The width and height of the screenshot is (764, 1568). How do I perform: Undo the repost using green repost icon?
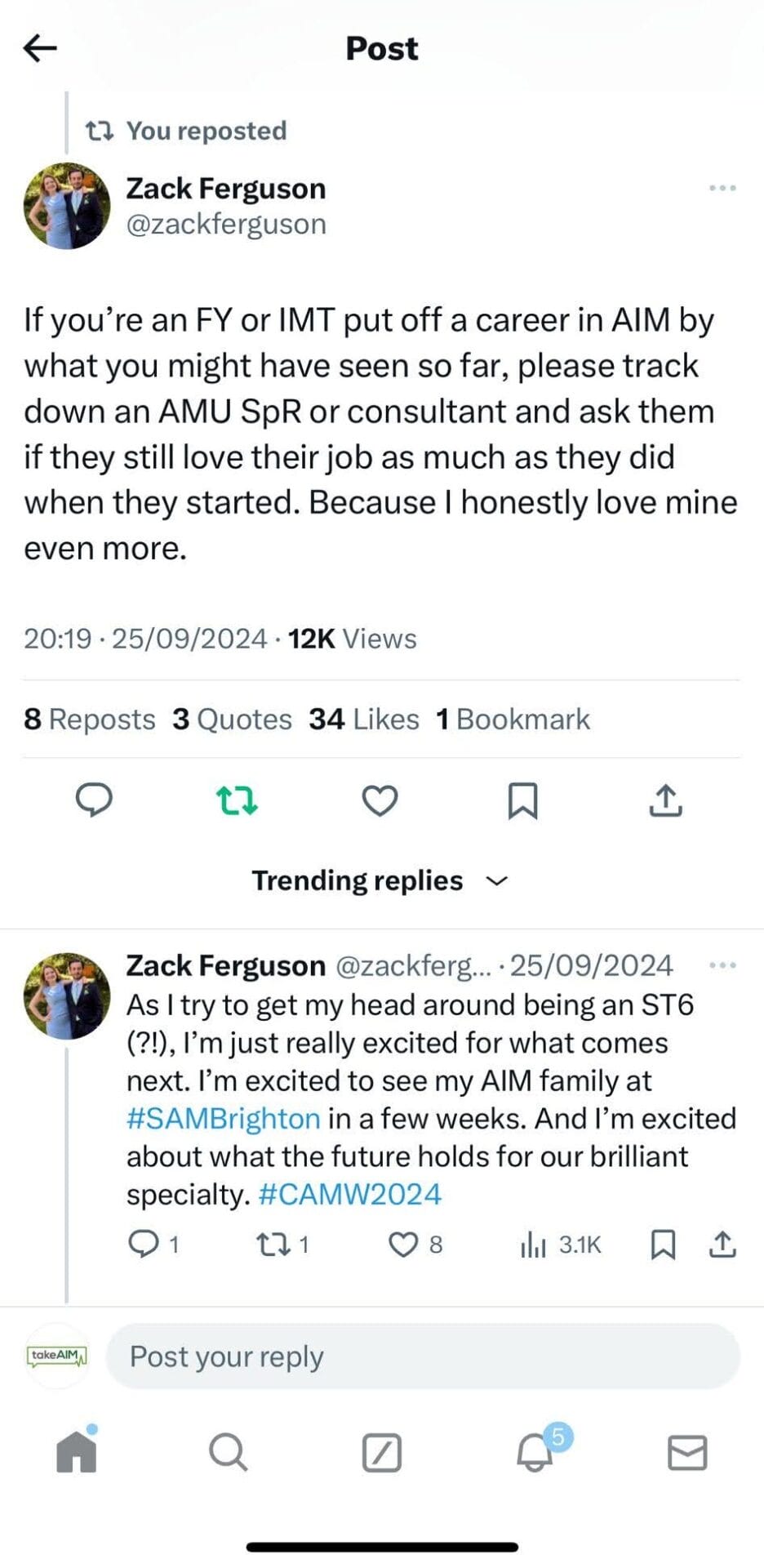click(237, 800)
